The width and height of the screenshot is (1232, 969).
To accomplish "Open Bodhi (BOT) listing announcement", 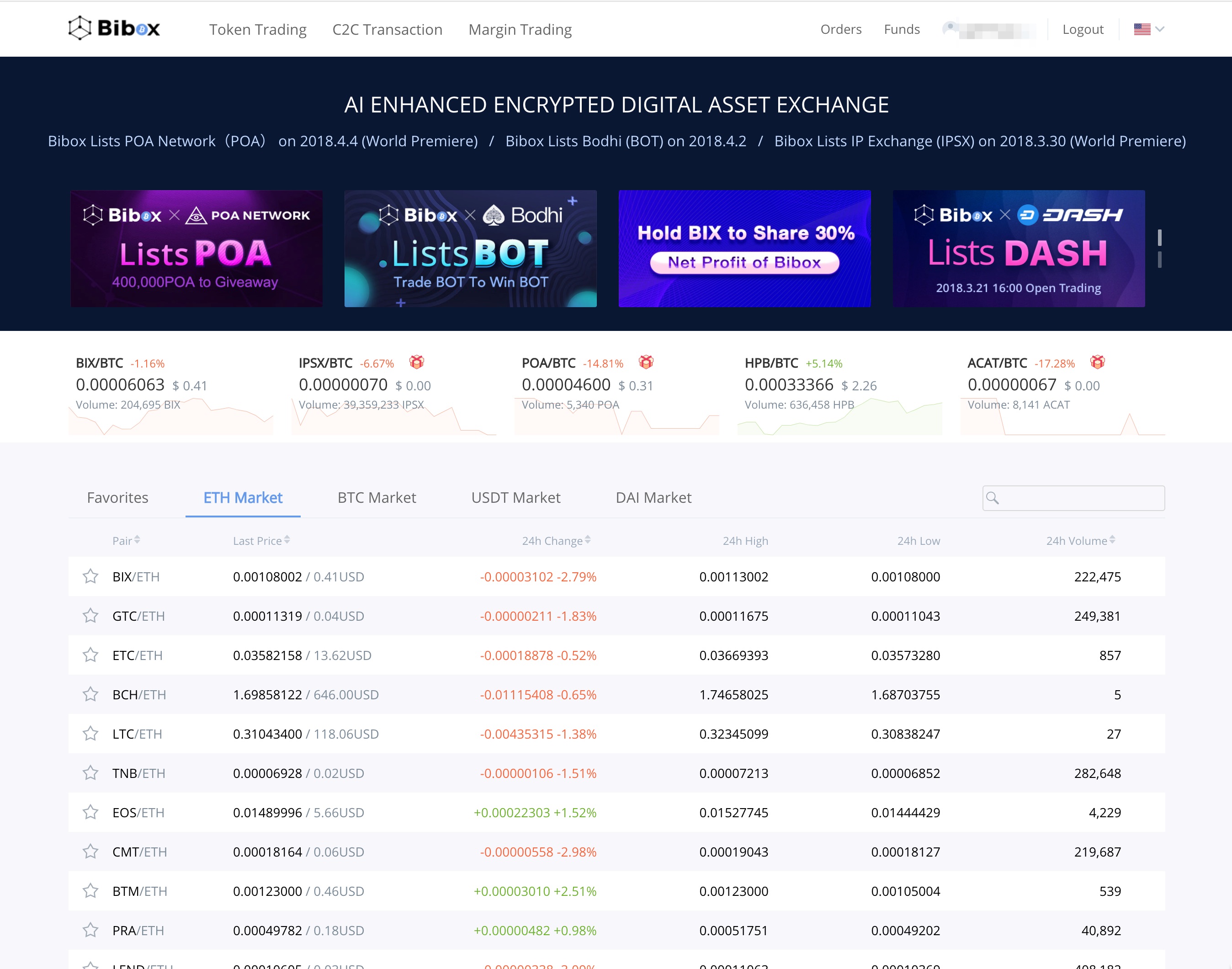I will [x=626, y=141].
